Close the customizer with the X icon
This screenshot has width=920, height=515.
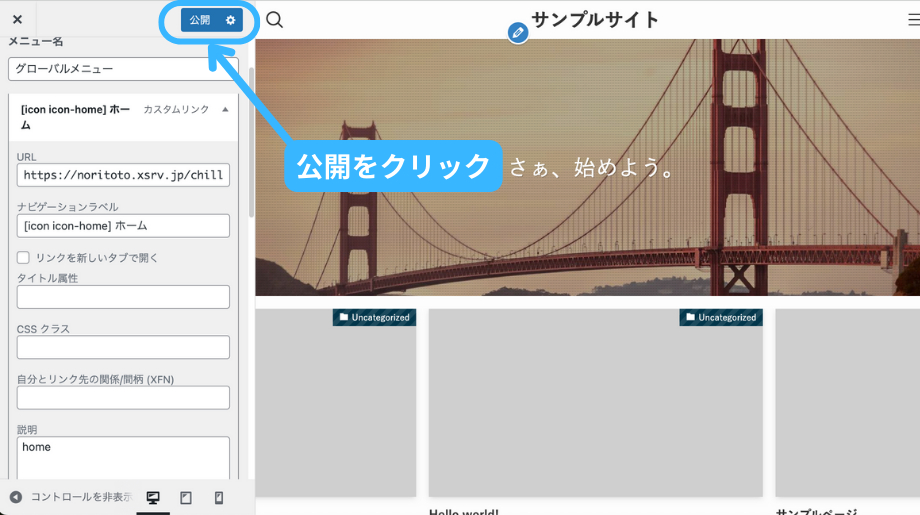click(x=17, y=19)
